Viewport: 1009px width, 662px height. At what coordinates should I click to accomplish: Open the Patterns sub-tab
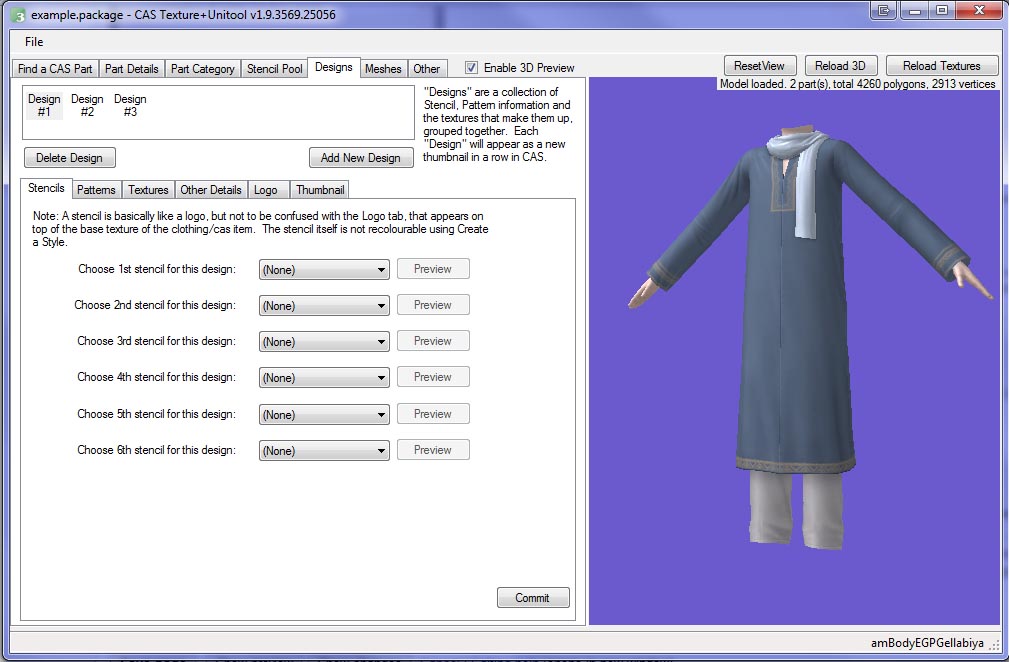tap(97, 190)
